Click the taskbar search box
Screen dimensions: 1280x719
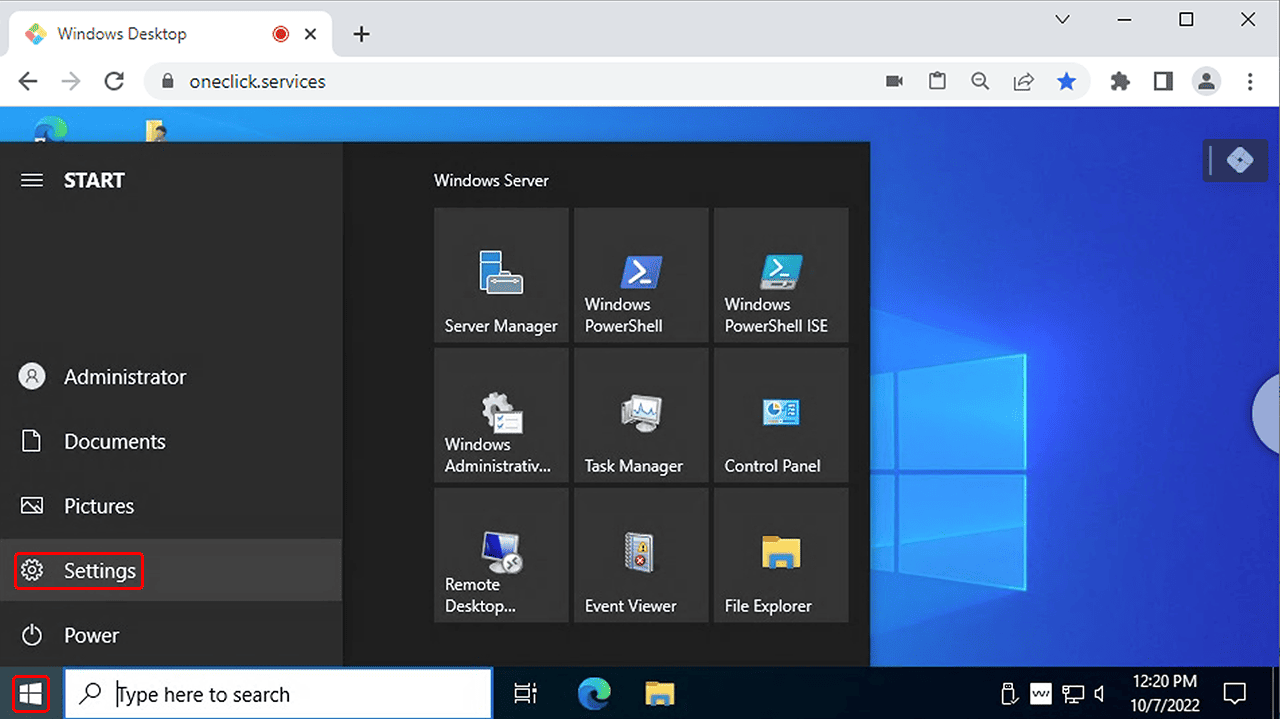pos(290,694)
